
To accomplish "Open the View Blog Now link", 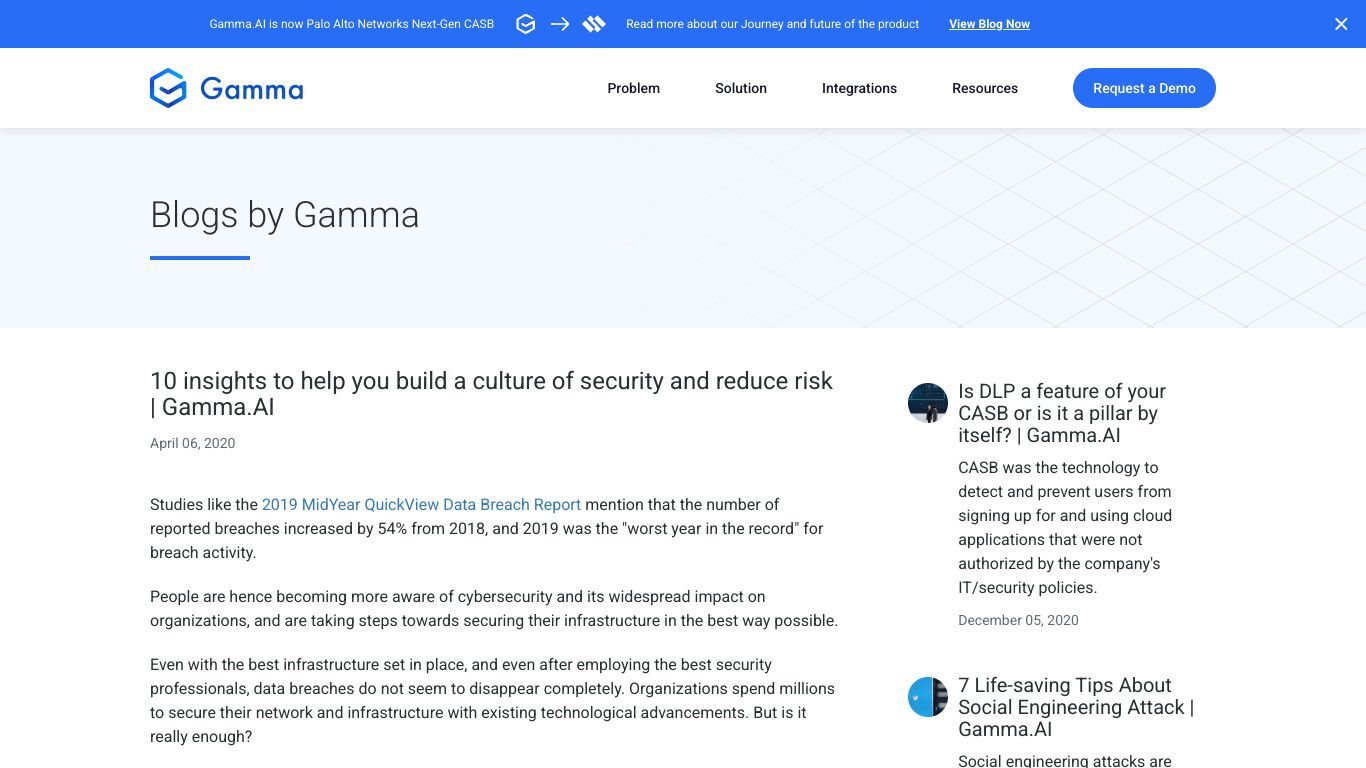I will pyautogui.click(x=989, y=24).
